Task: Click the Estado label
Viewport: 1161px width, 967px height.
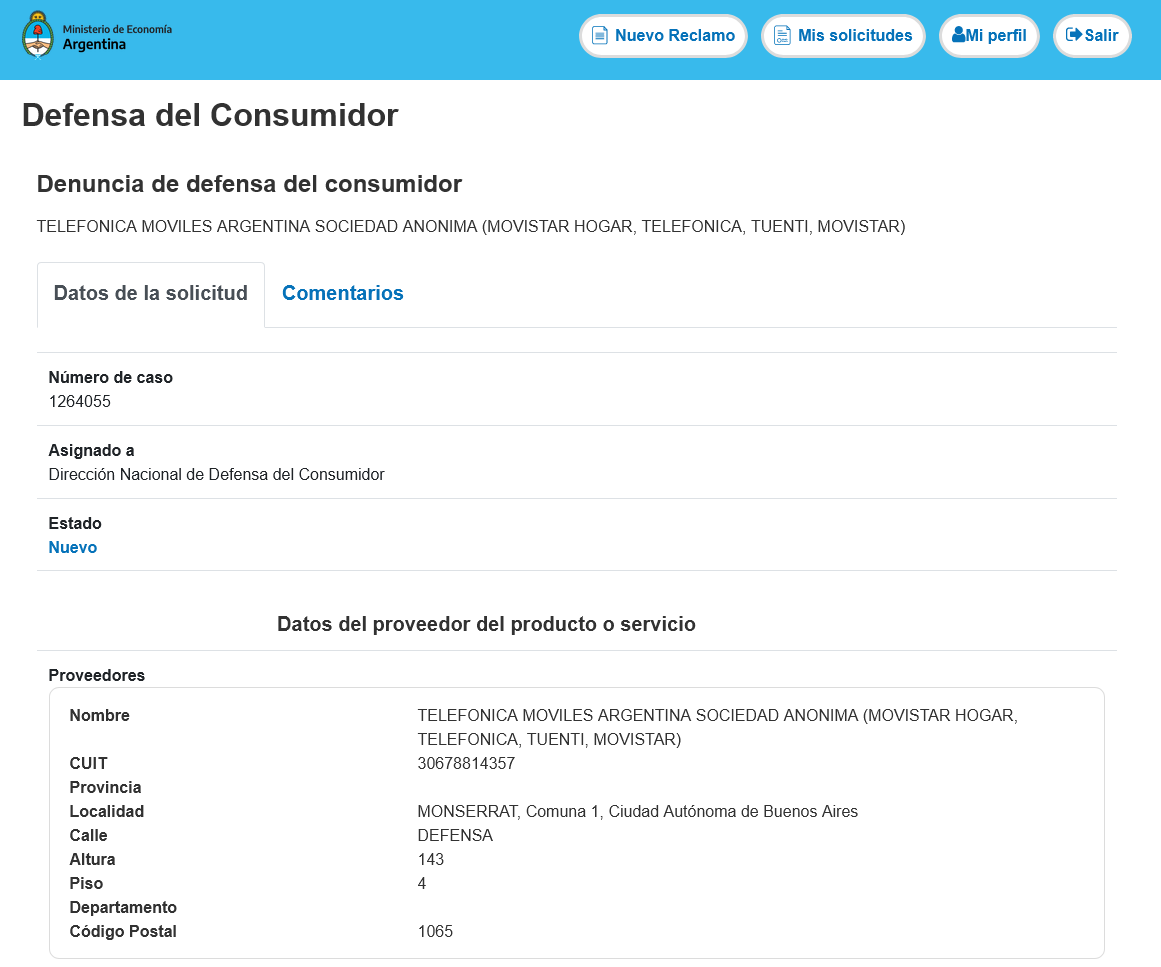Action: pos(75,523)
